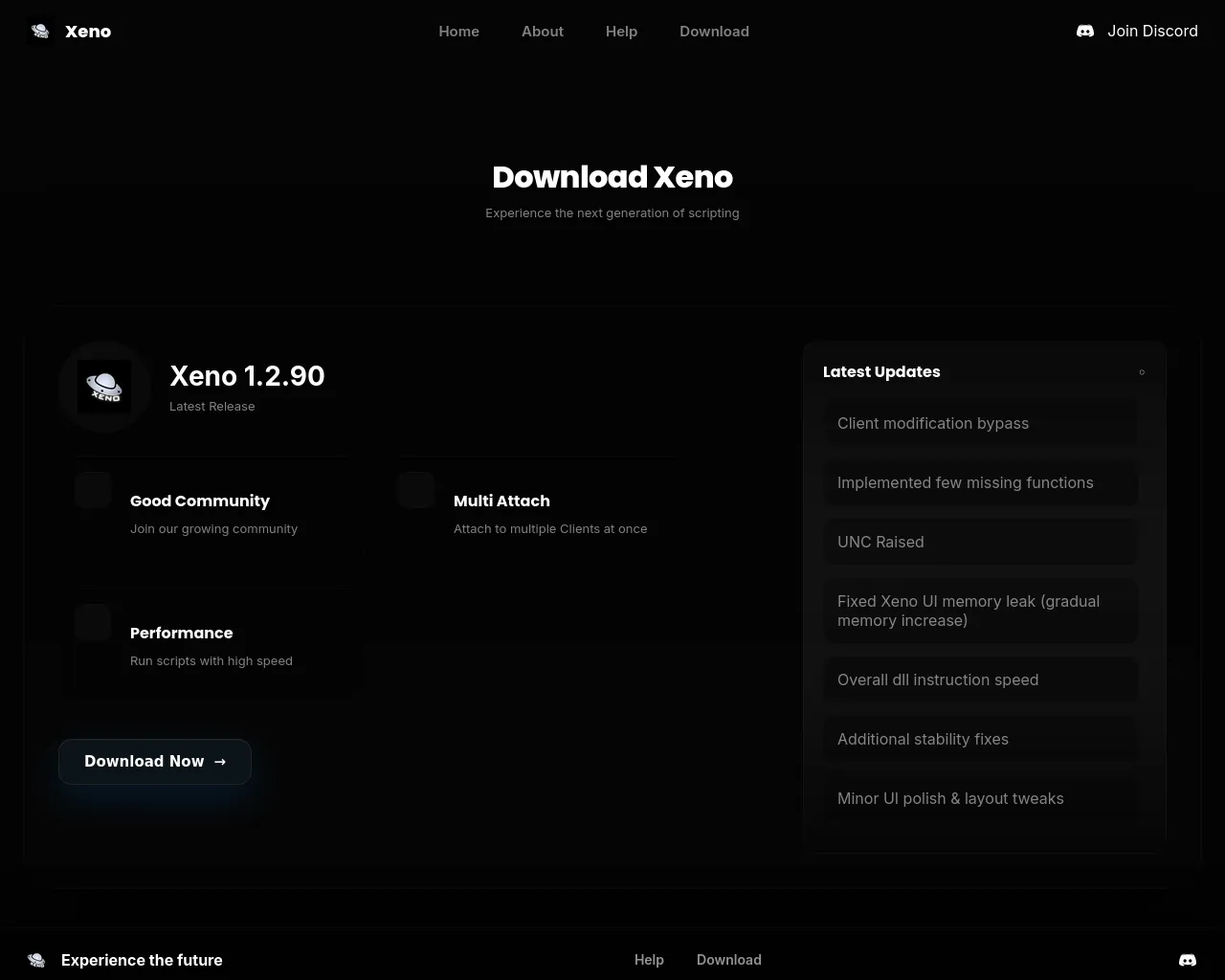Click the Xeno UFO logo in header
The height and width of the screenshot is (980, 1225).
click(x=40, y=32)
